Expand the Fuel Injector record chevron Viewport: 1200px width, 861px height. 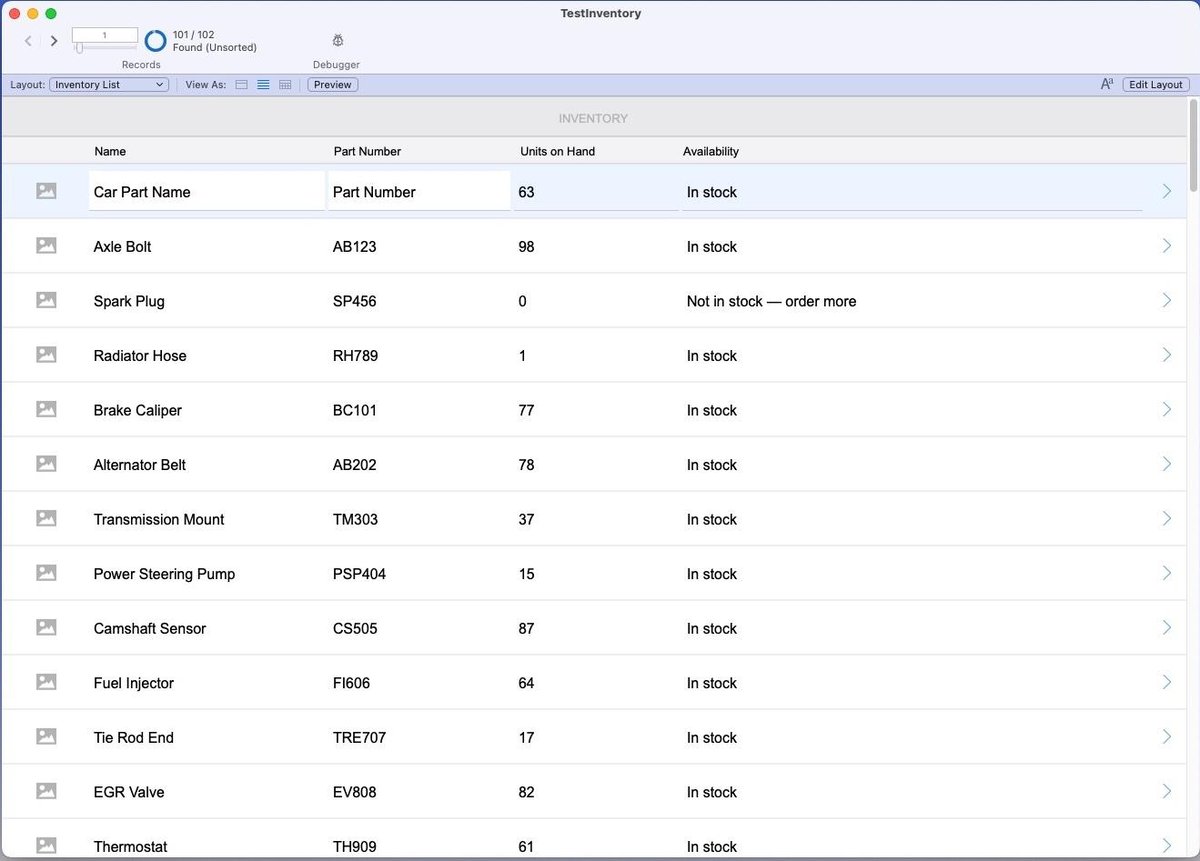coord(1167,682)
